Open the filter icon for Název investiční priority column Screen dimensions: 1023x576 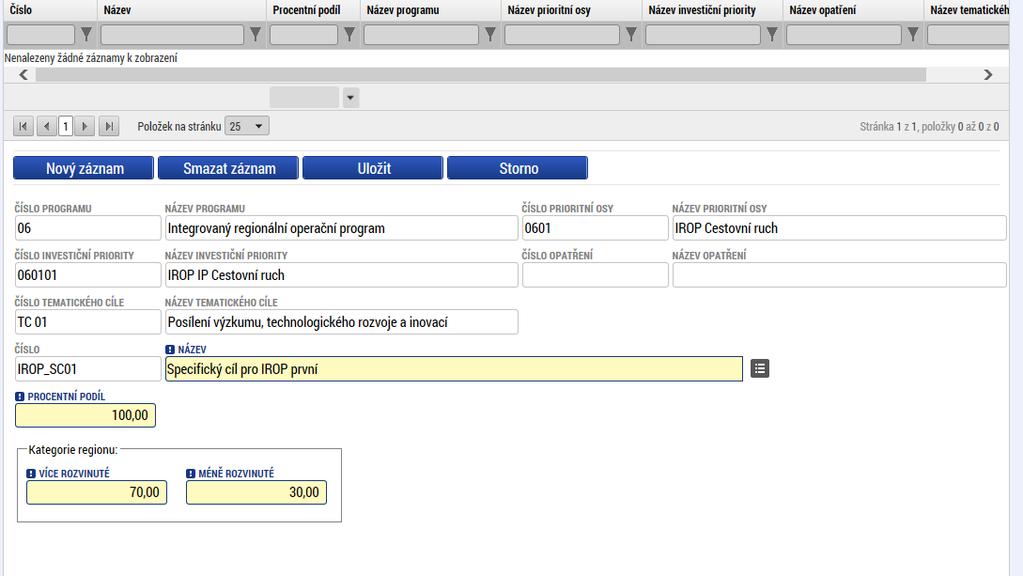[772, 35]
